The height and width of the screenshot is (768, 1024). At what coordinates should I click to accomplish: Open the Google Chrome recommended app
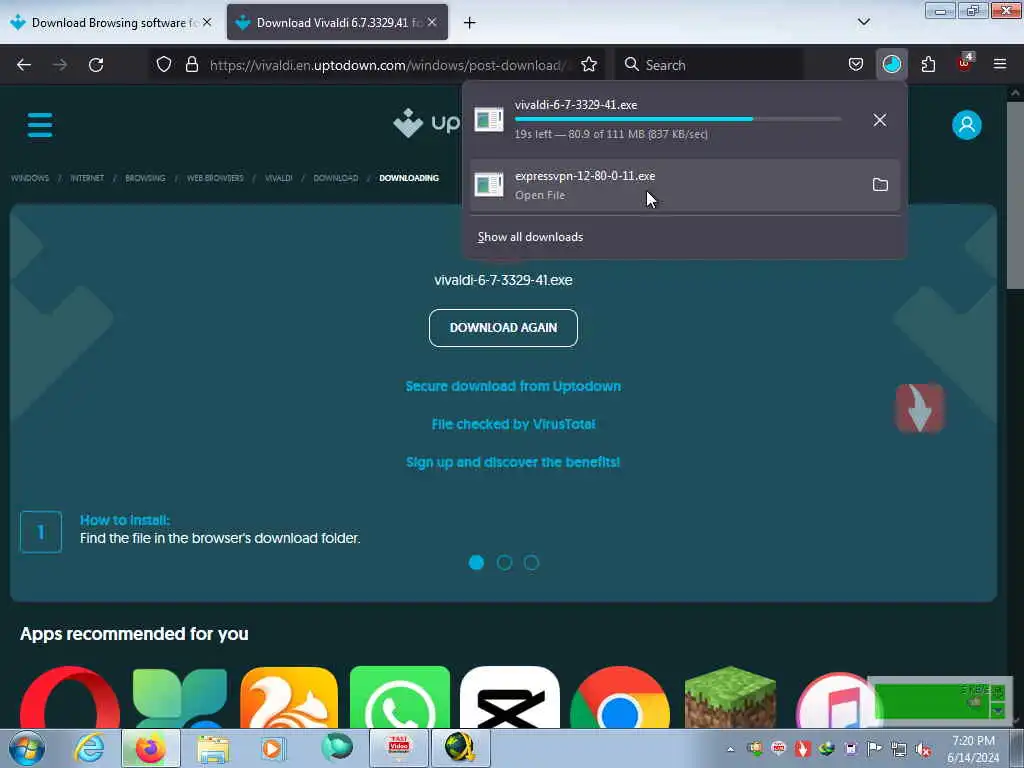coord(620,697)
